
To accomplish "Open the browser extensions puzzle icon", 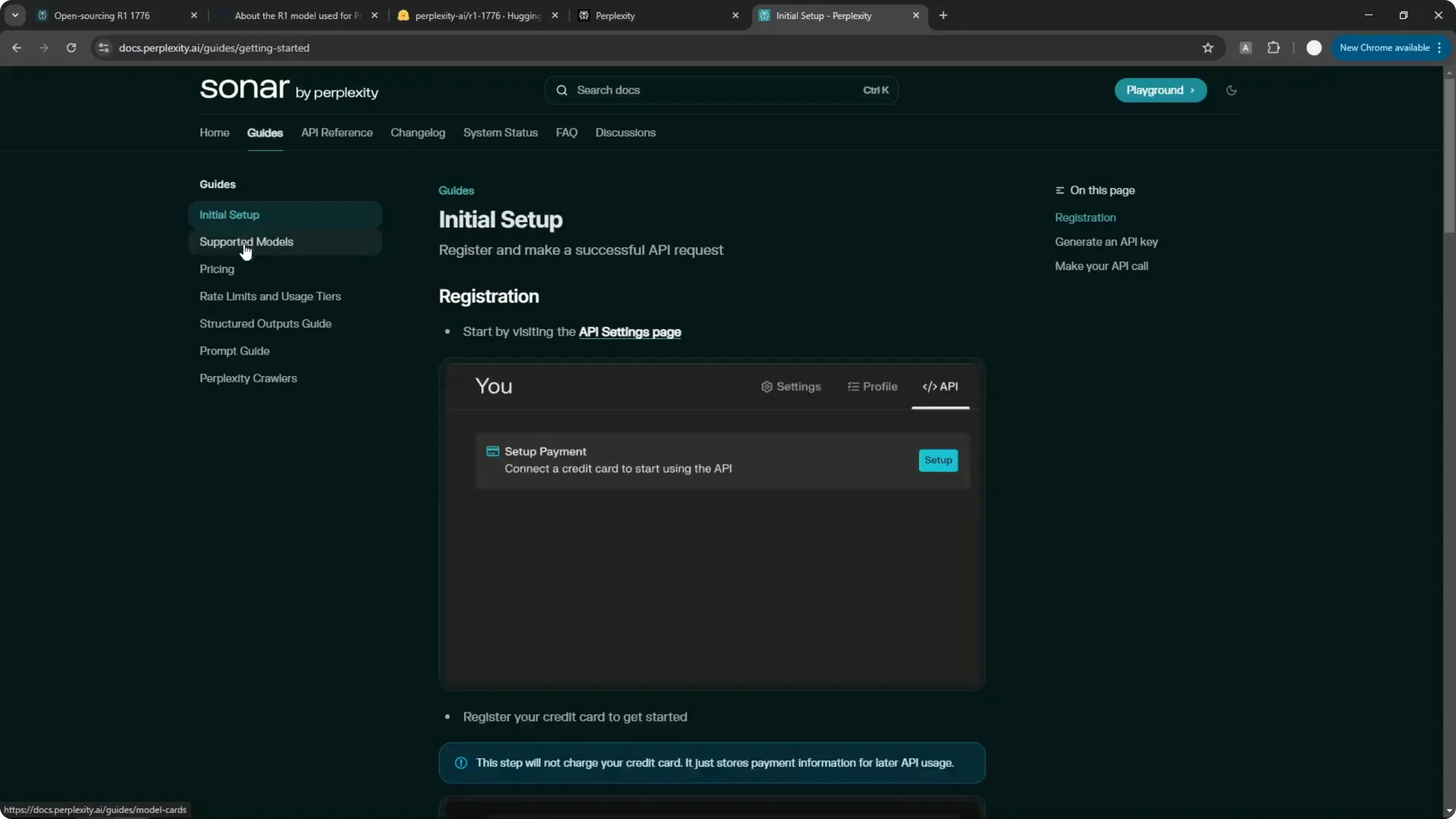I will tap(1274, 47).
